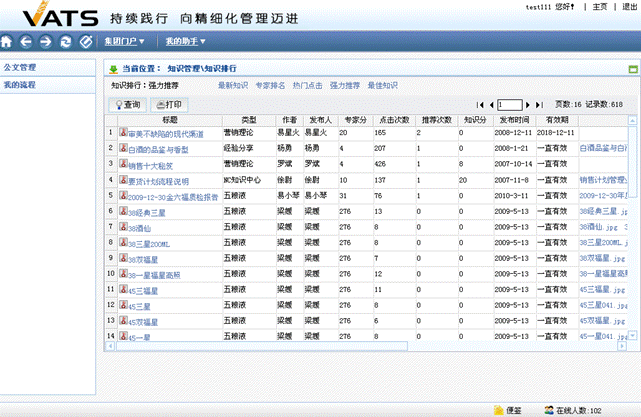The width and height of the screenshot is (641, 417).
Task: Go to the next page of results
Action: (528, 104)
